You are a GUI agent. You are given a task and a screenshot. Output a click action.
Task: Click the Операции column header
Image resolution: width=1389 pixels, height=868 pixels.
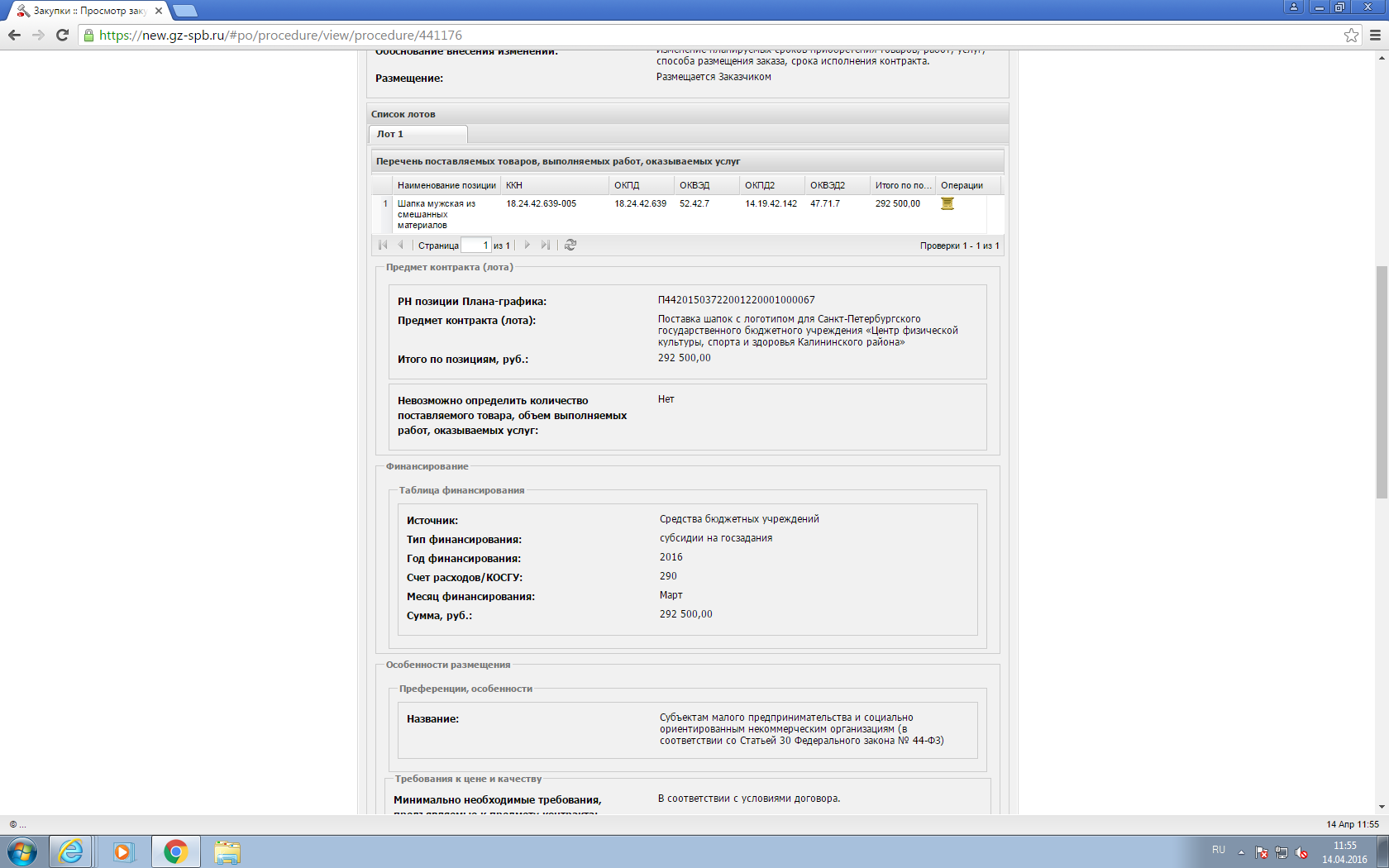tap(968, 185)
